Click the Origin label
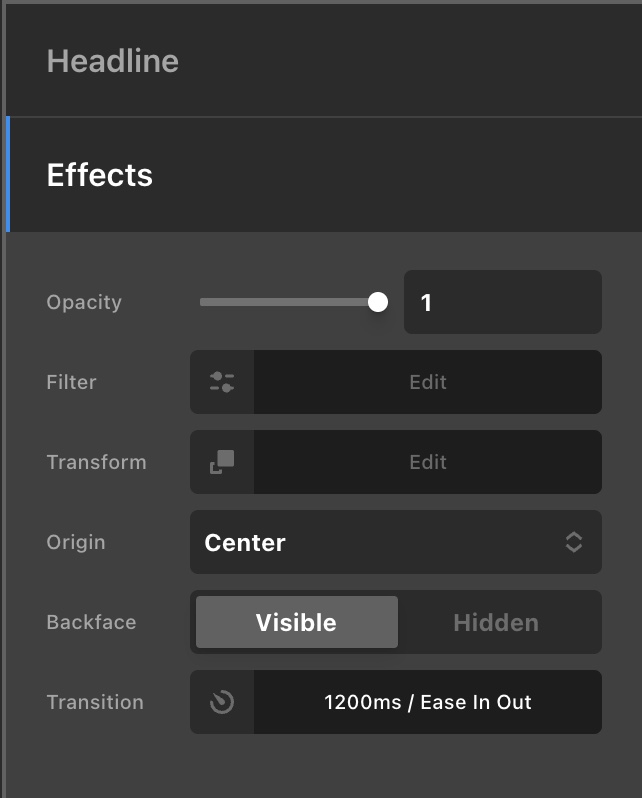 [76, 543]
